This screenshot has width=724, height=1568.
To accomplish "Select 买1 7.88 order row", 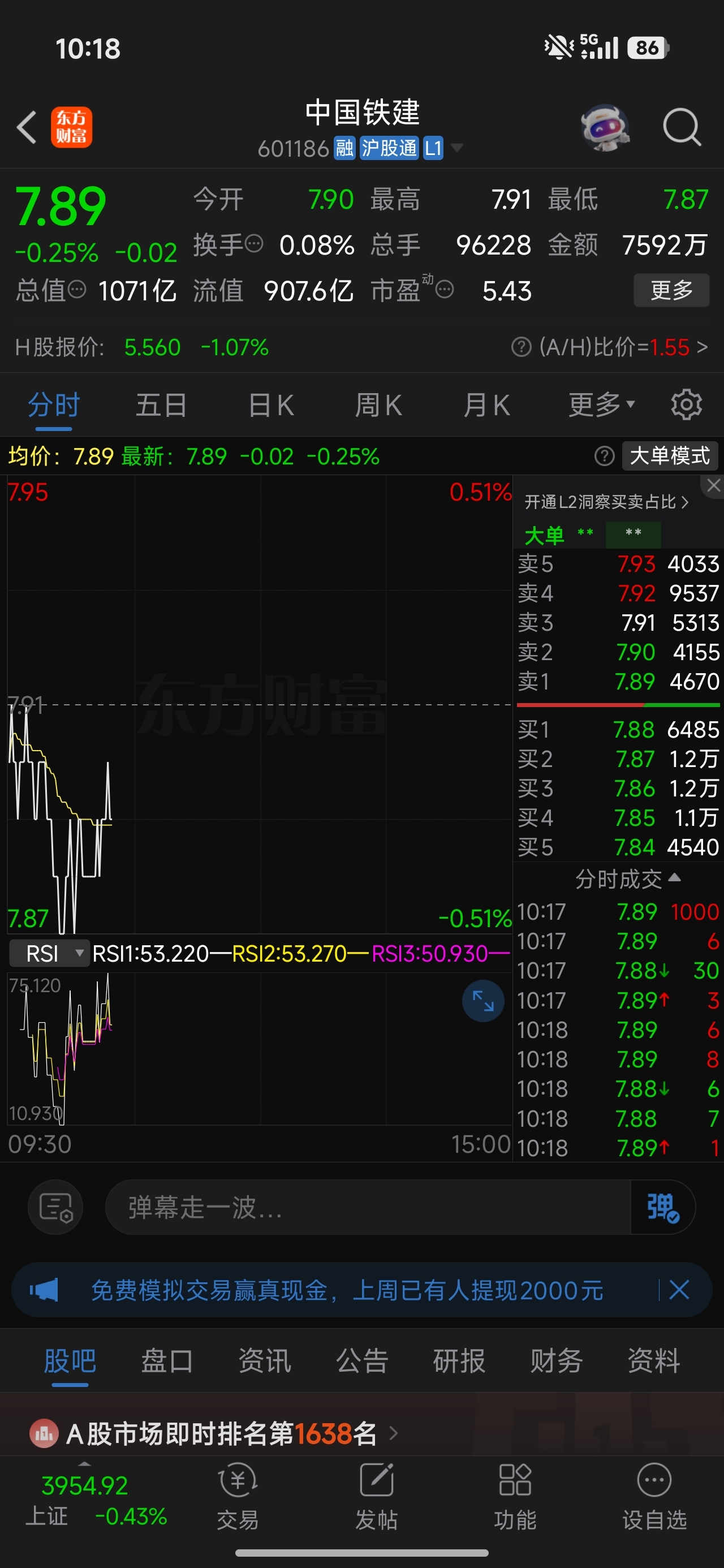I will (618, 729).
